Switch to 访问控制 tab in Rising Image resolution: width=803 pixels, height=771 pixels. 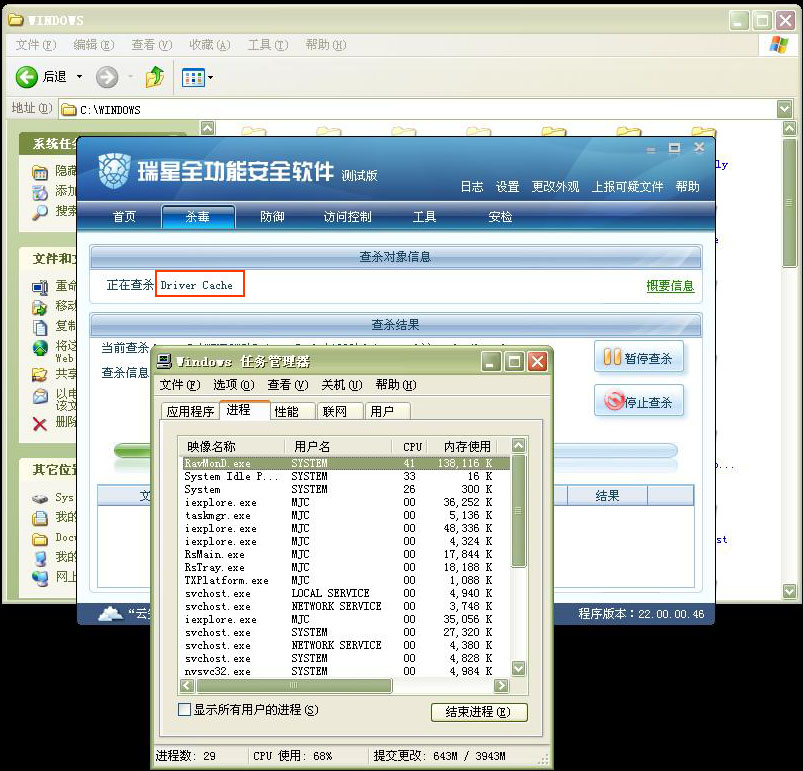point(347,217)
